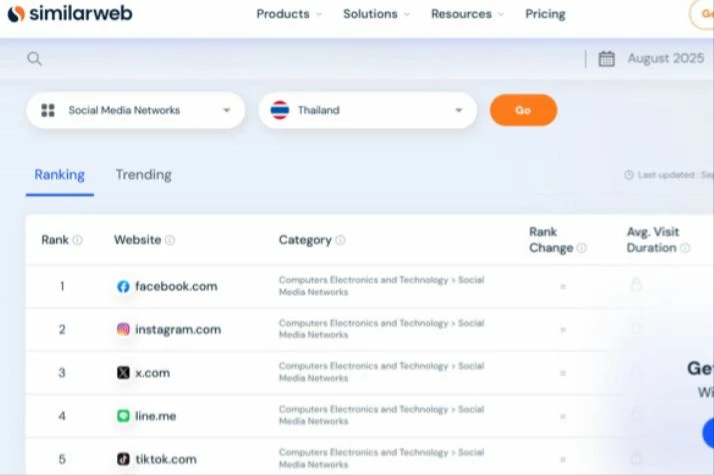Click the info icon next to Category

tap(341, 240)
